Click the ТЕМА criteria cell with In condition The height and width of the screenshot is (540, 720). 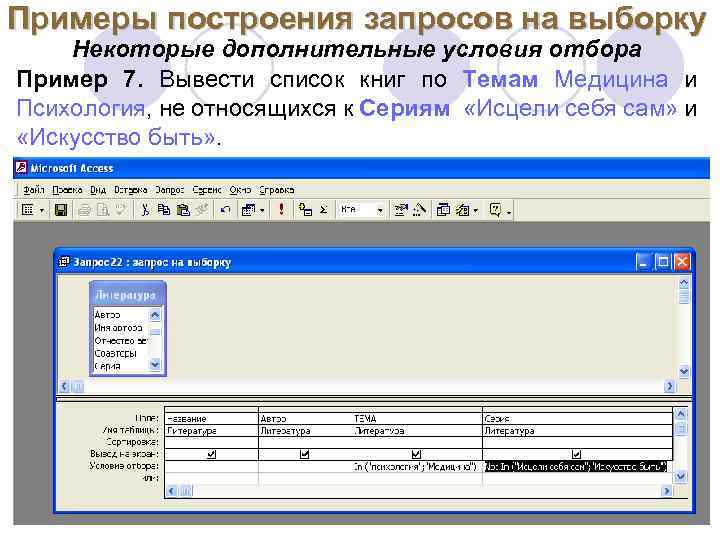[417, 467]
